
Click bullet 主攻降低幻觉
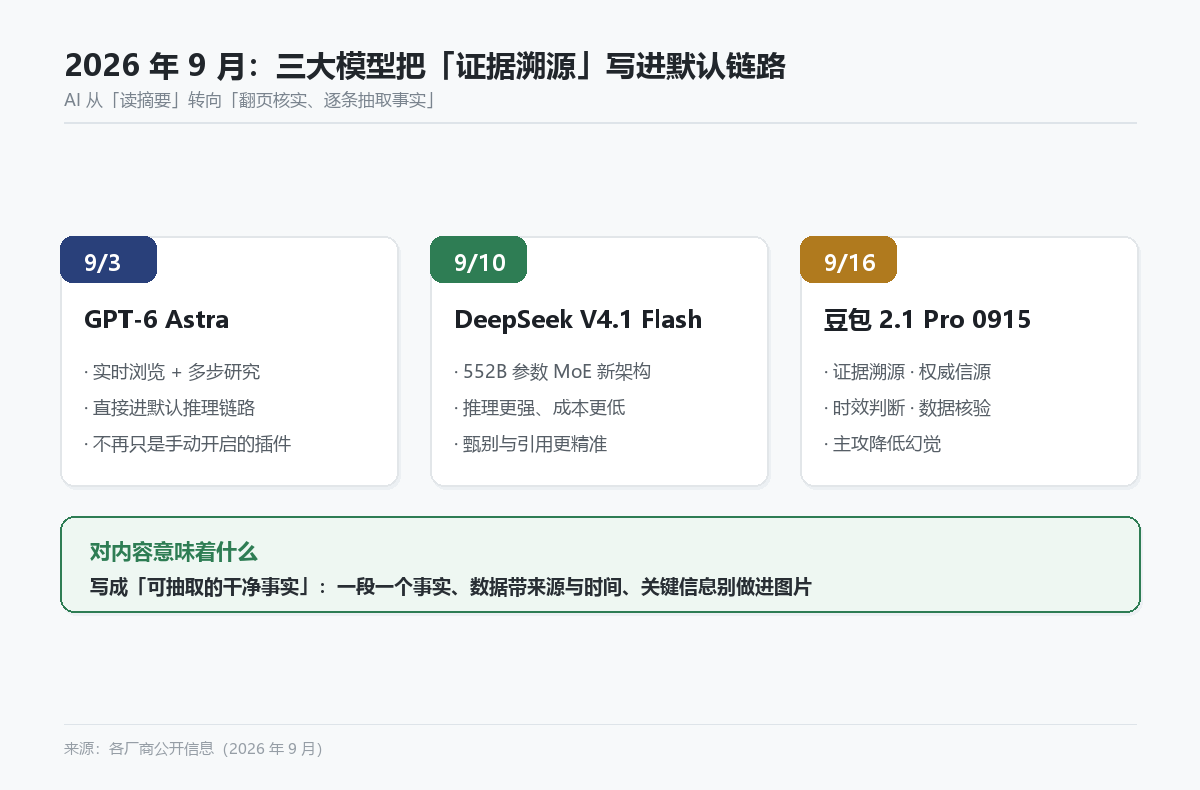click(883, 444)
